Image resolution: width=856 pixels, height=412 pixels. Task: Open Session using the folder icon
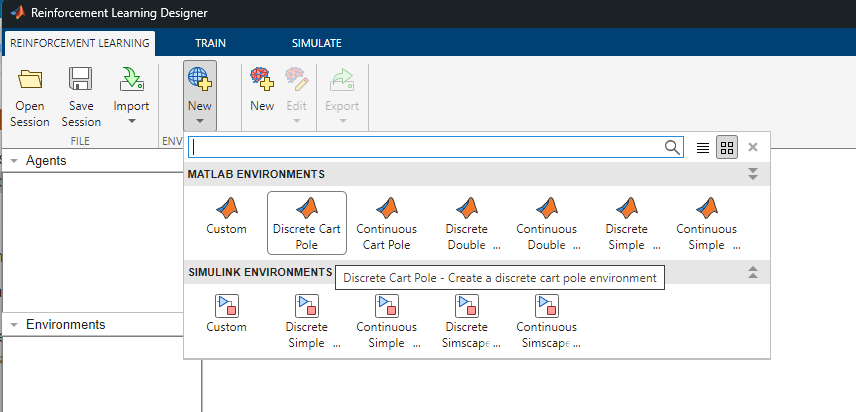30,82
